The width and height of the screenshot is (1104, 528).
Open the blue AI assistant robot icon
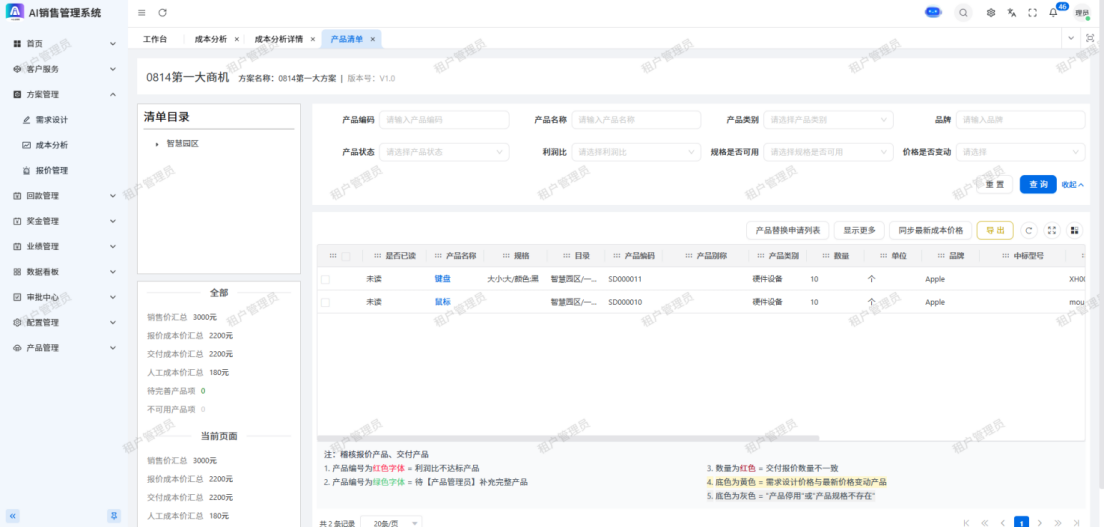pos(933,12)
